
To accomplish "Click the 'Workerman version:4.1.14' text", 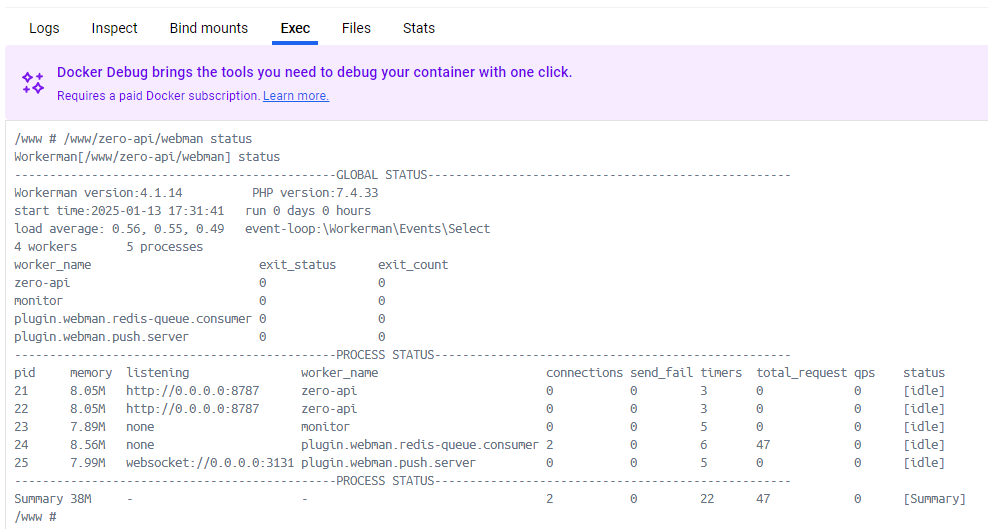I will pos(98,193).
